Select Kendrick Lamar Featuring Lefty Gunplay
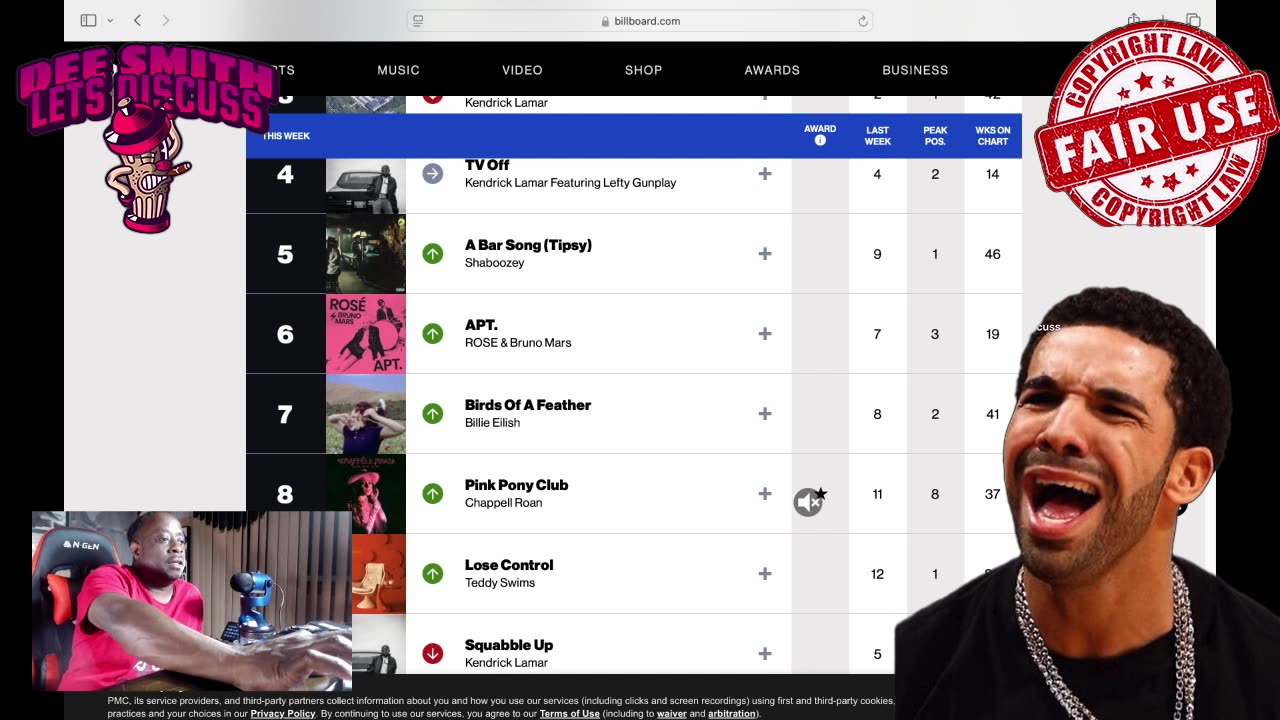Viewport: 1280px width, 720px height. click(570, 183)
